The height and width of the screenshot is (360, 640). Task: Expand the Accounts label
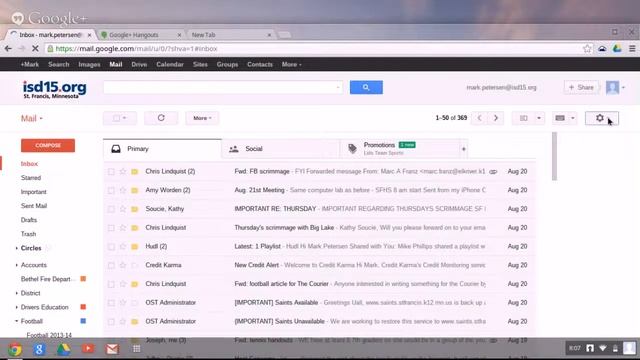tap(16, 265)
